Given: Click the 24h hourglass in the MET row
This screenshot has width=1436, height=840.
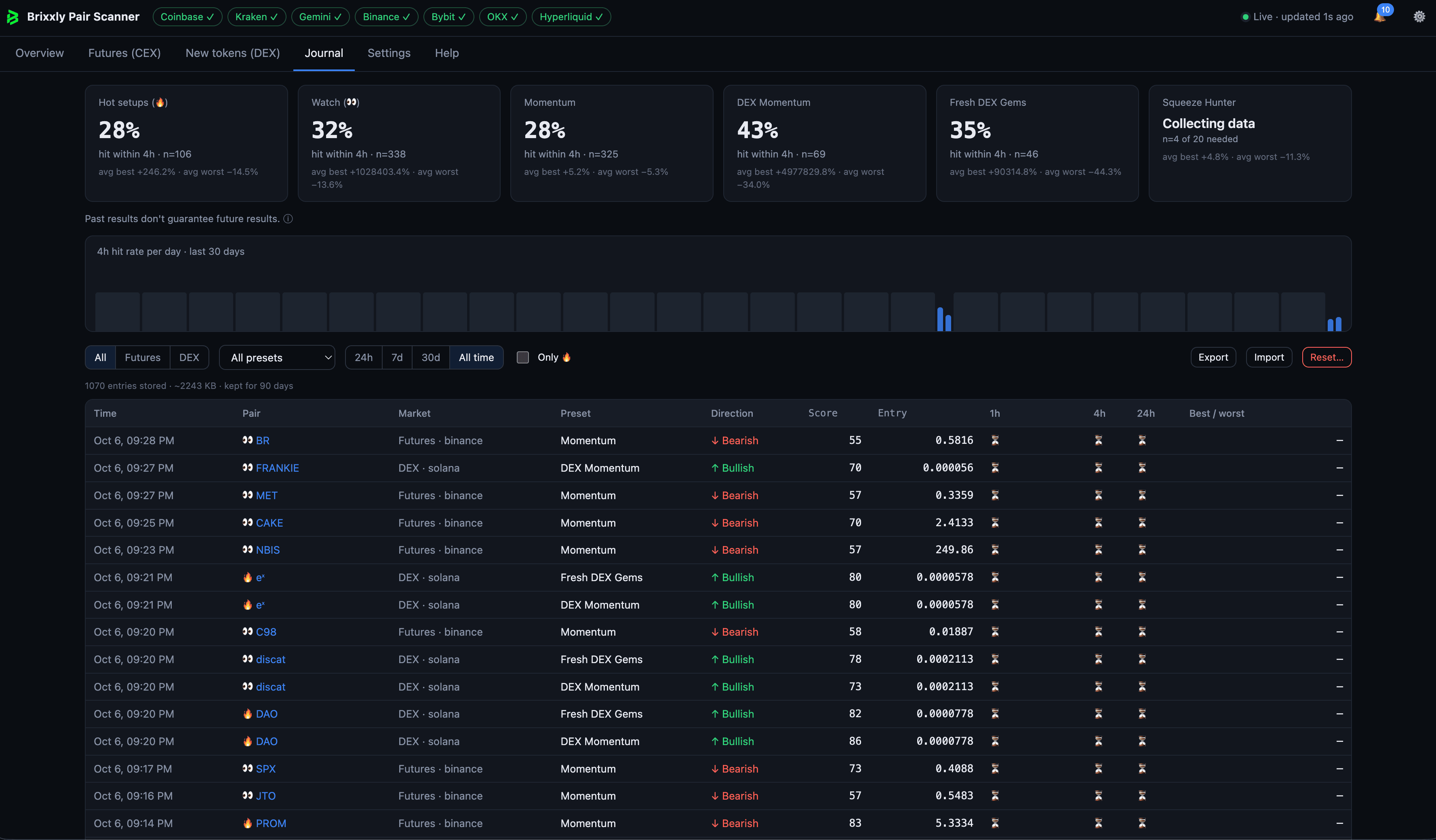Looking at the screenshot, I should pyautogui.click(x=1142, y=495).
